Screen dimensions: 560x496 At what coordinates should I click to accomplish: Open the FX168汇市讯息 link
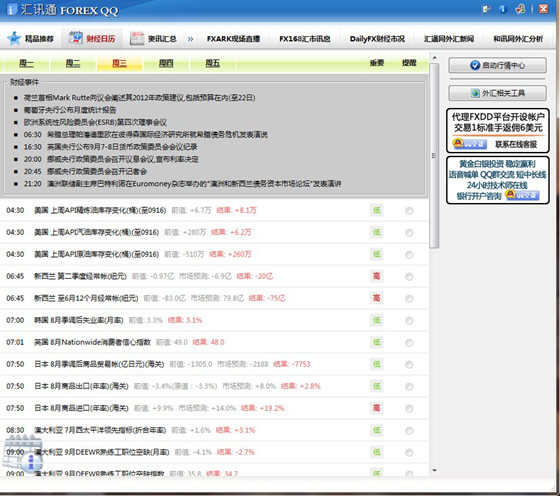[305, 39]
